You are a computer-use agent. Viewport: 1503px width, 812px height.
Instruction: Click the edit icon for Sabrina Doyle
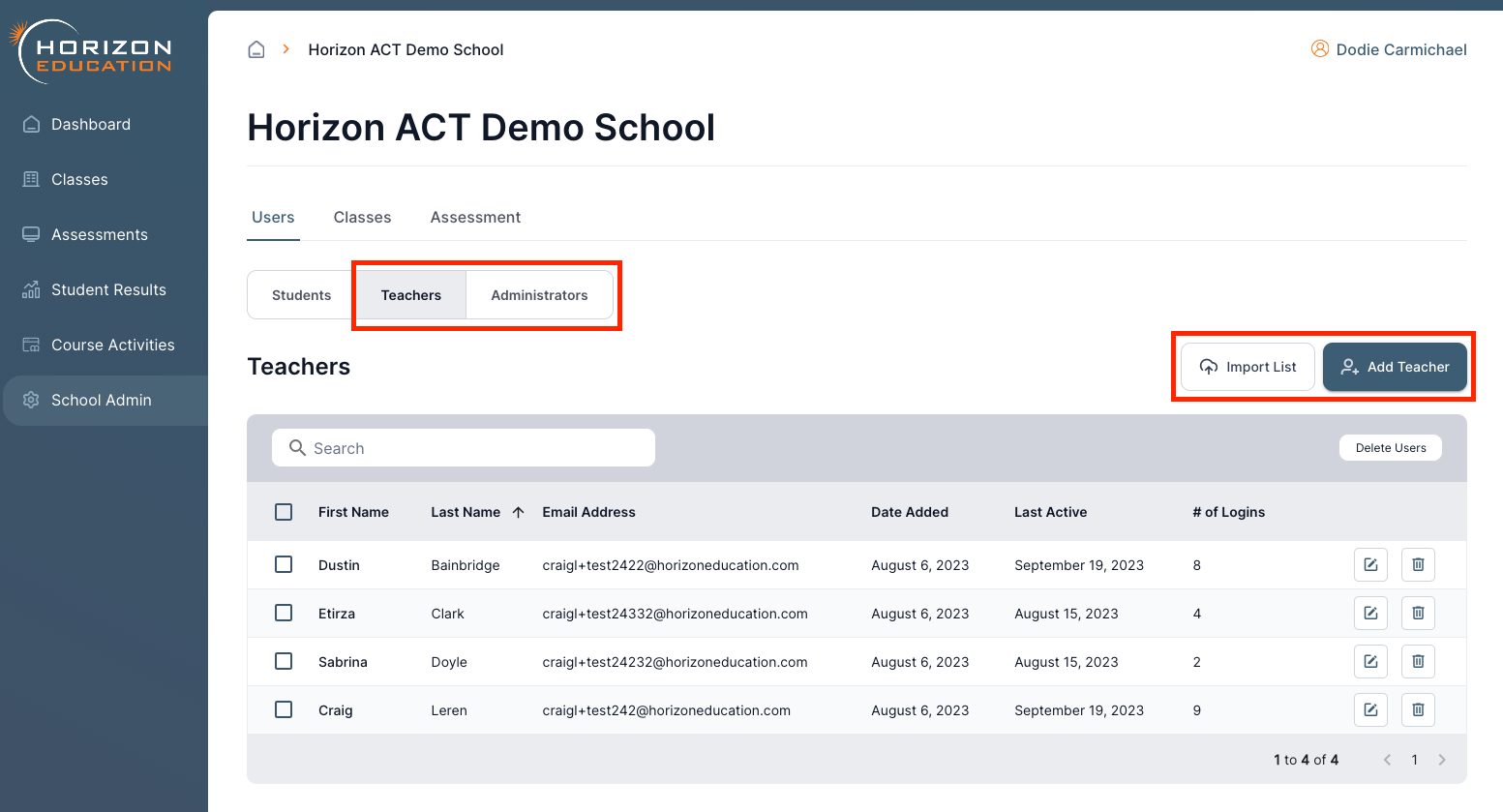[x=1370, y=661]
